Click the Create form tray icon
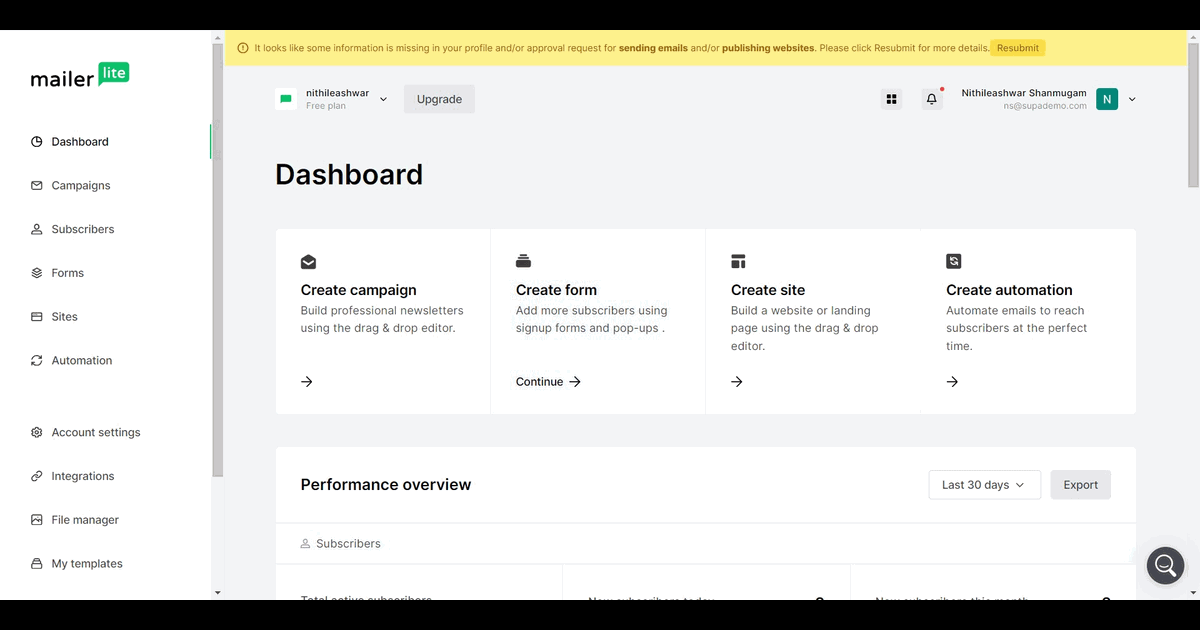This screenshot has width=1200, height=630. pyautogui.click(x=523, y=262)
